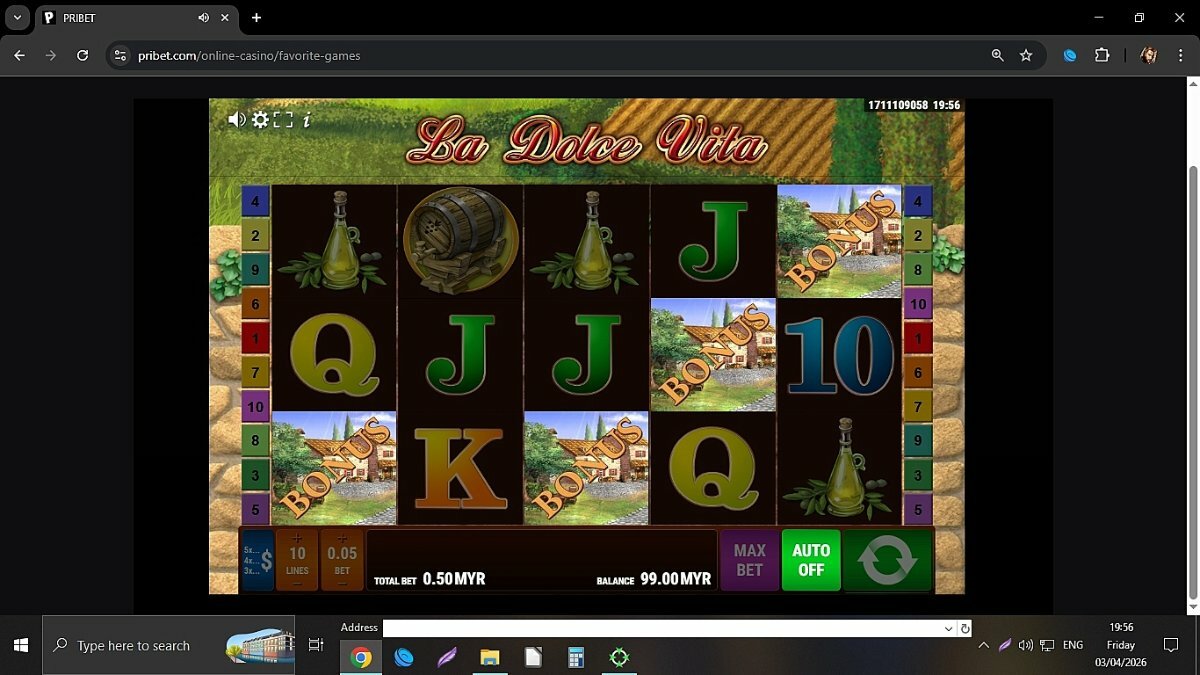Screen dimensions: 1200x675
Task: Open Calculator from the taskbar
Action: 575,657
